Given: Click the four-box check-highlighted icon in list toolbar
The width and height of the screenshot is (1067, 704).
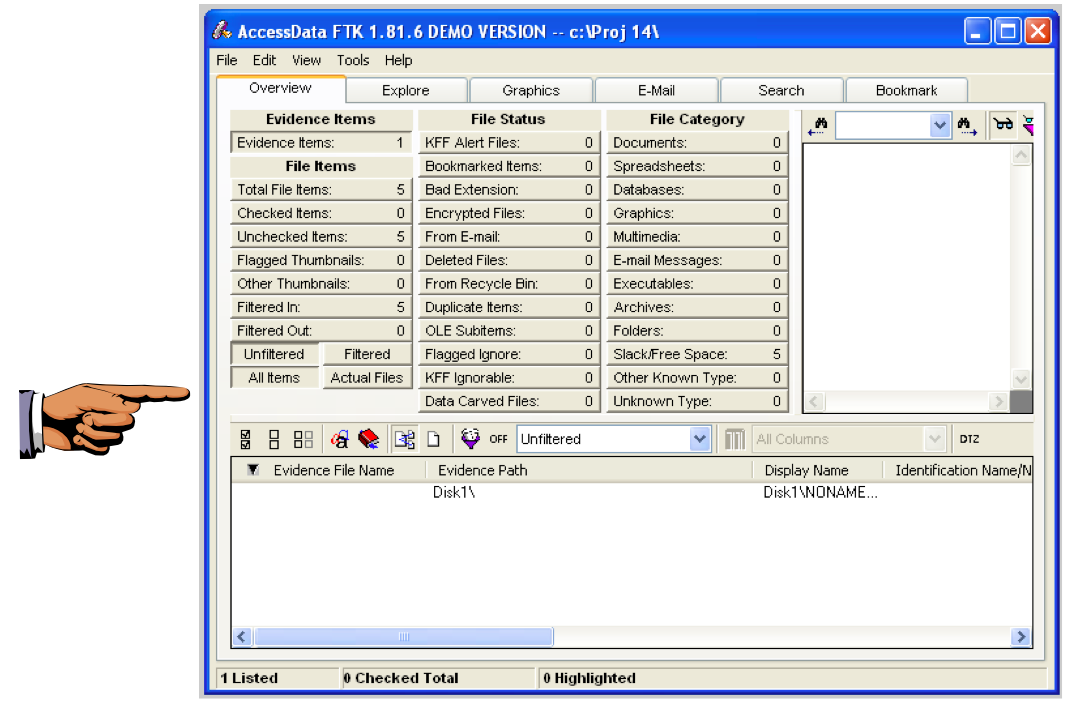Looking at the screenshot, I should [303, 439].
